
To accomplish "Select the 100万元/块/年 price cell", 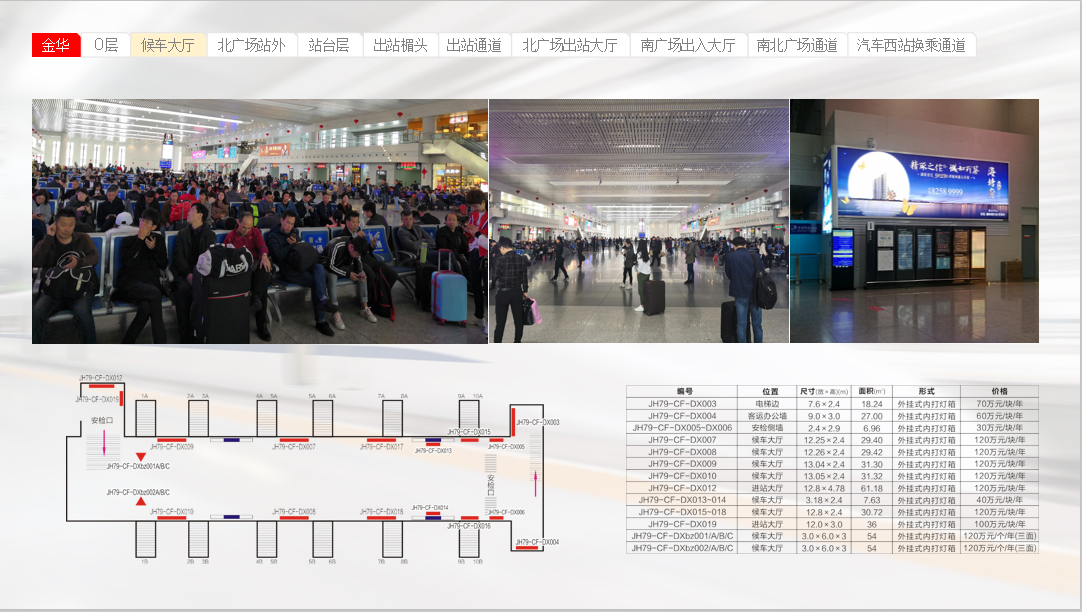I will [999, 524].
